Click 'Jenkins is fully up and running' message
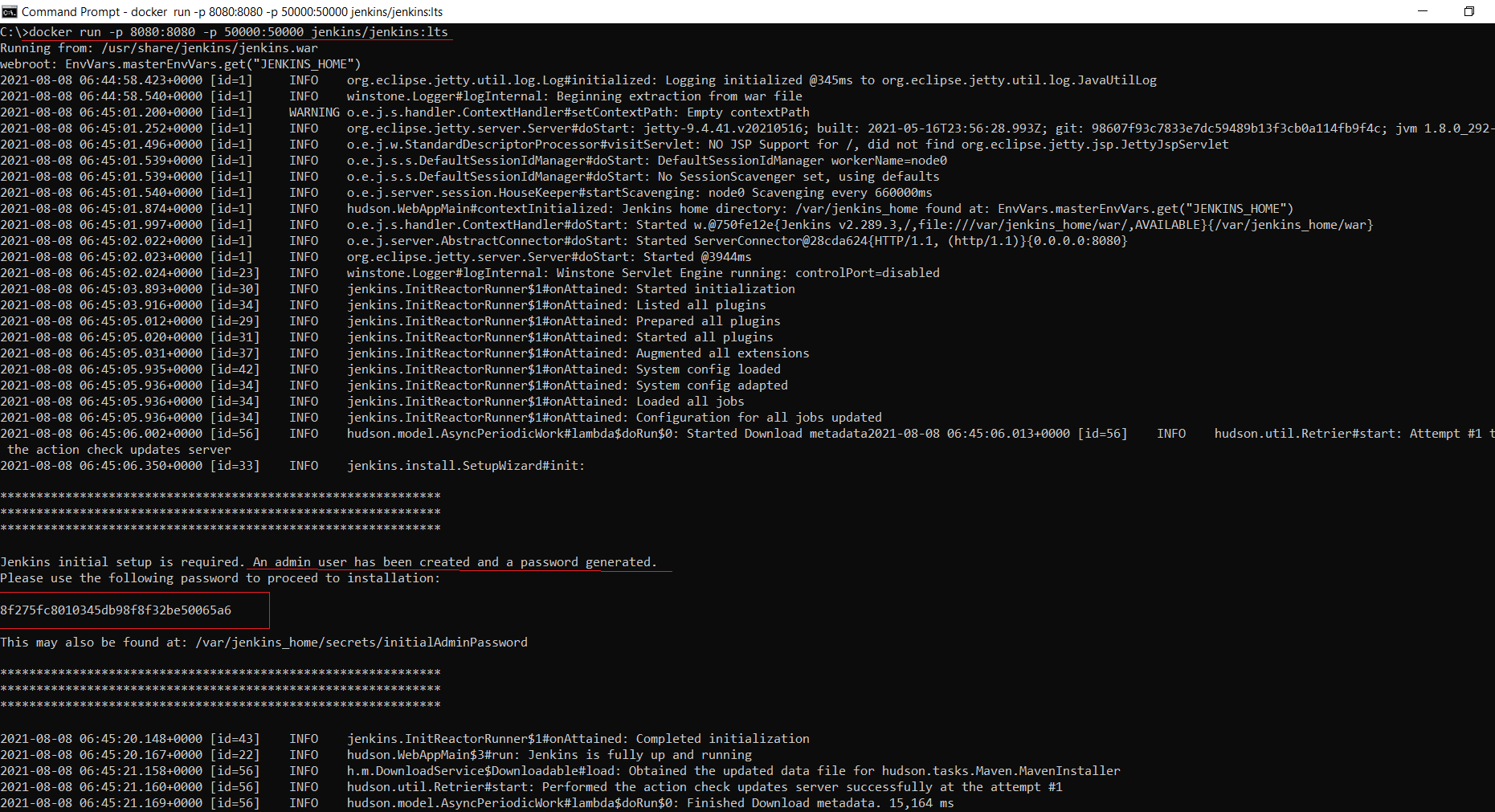1495x812 pixels. coord(639,755)
